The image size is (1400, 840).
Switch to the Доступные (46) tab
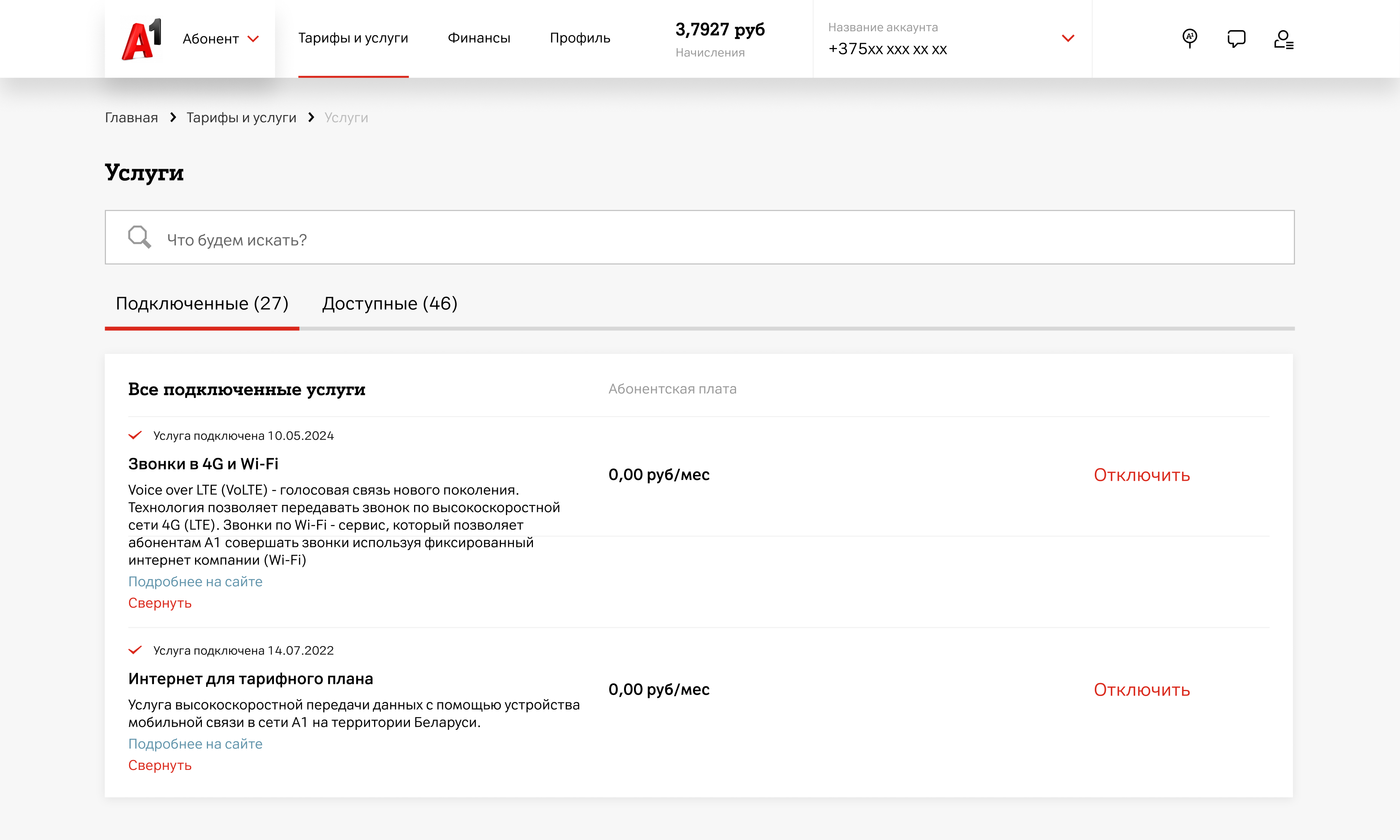[x=389, y=304]
